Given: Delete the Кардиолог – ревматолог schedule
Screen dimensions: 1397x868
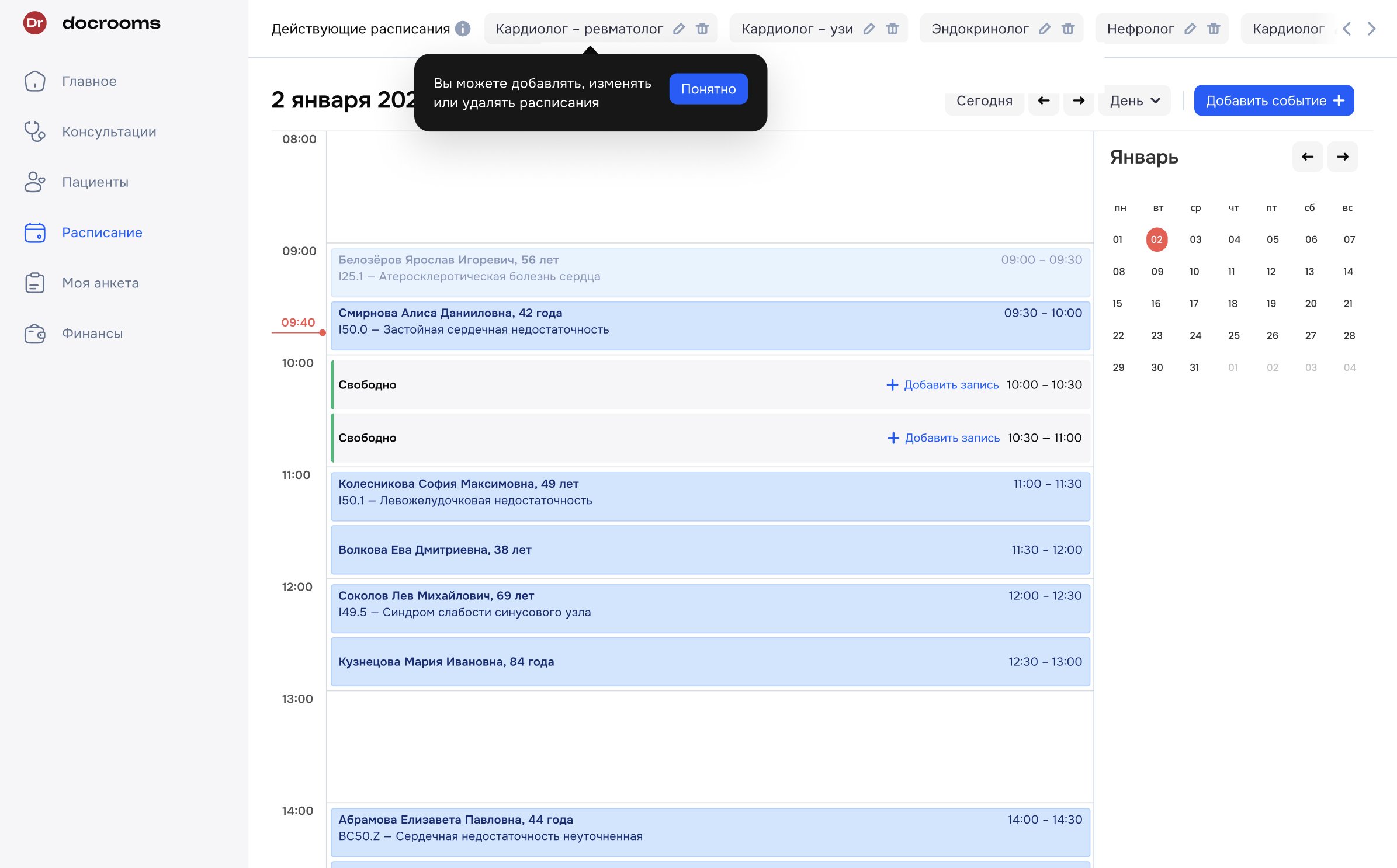Looking at the screenshot, I should pos(702,29).
